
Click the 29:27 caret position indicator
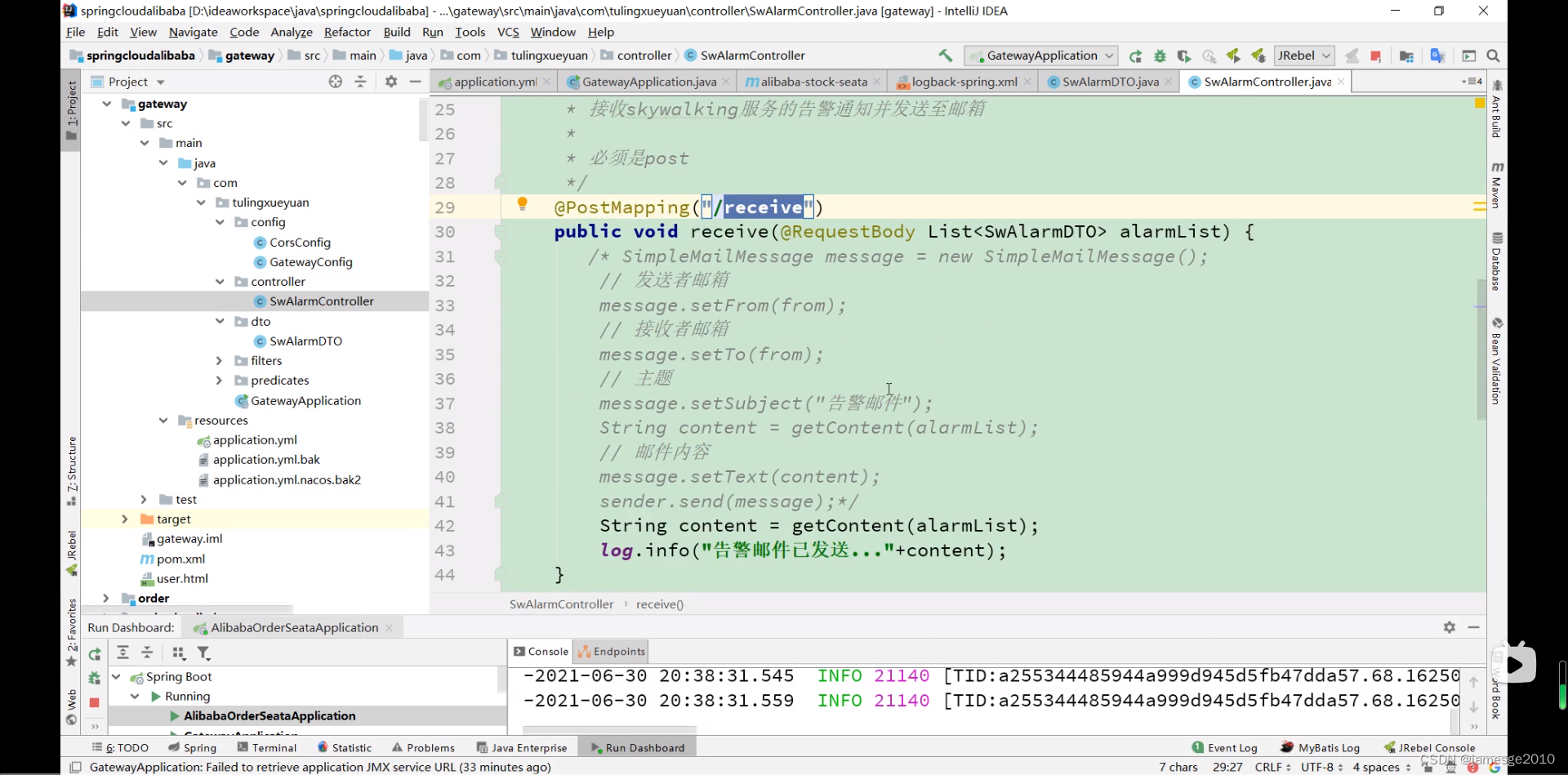click(1227, 767)
